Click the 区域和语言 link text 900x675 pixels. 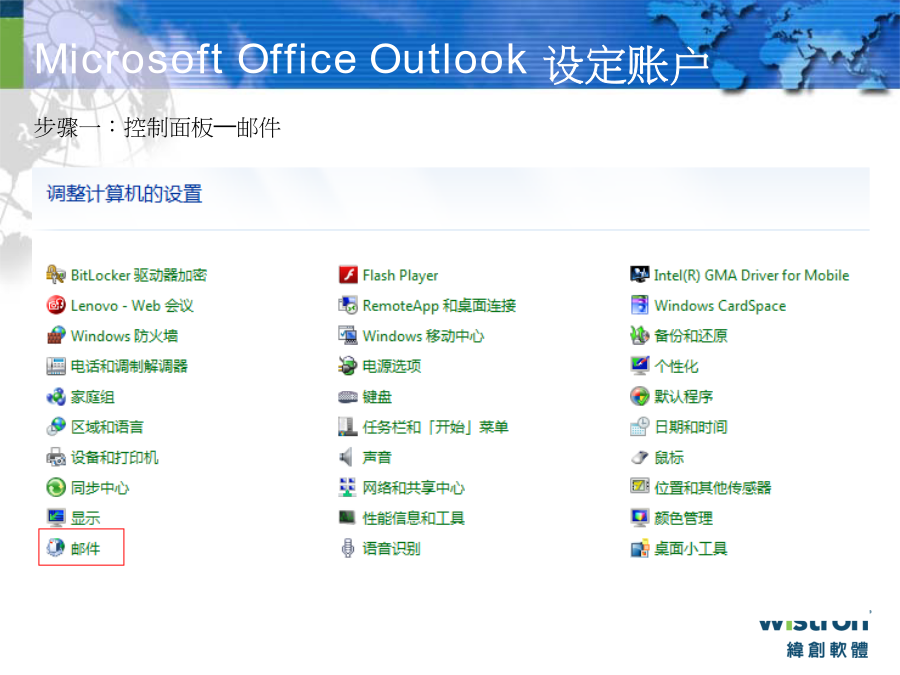[107, 427]
